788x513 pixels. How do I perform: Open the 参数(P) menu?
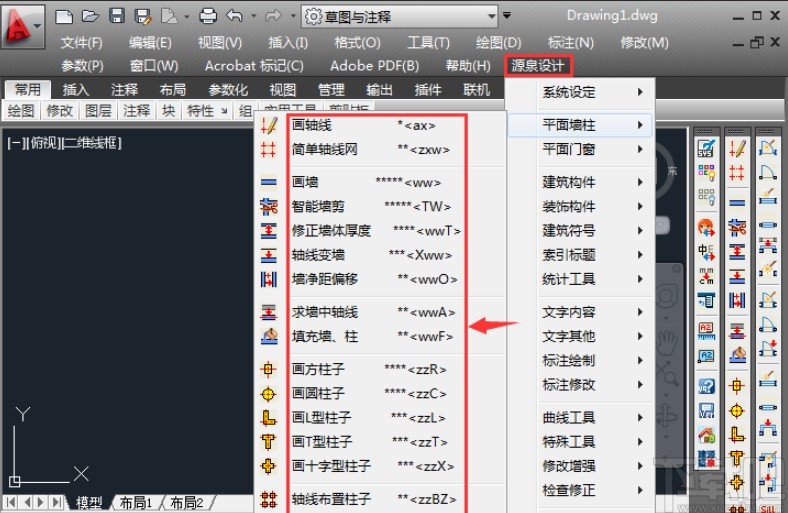point(82,66)
